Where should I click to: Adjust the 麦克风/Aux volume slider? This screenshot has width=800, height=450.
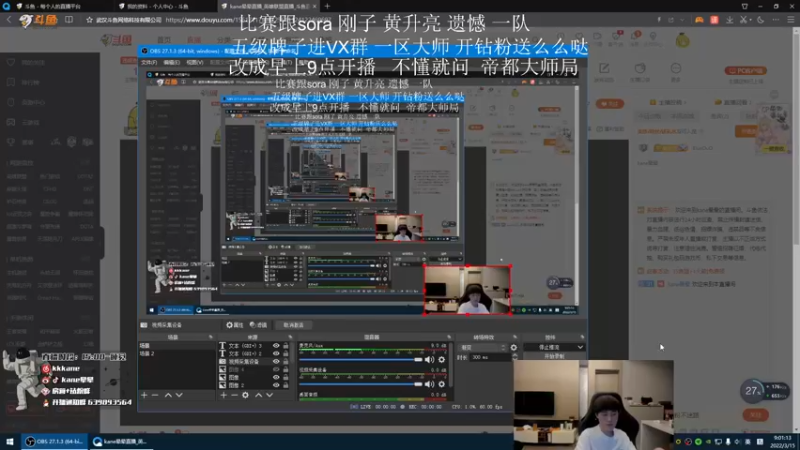click(361, 360)
